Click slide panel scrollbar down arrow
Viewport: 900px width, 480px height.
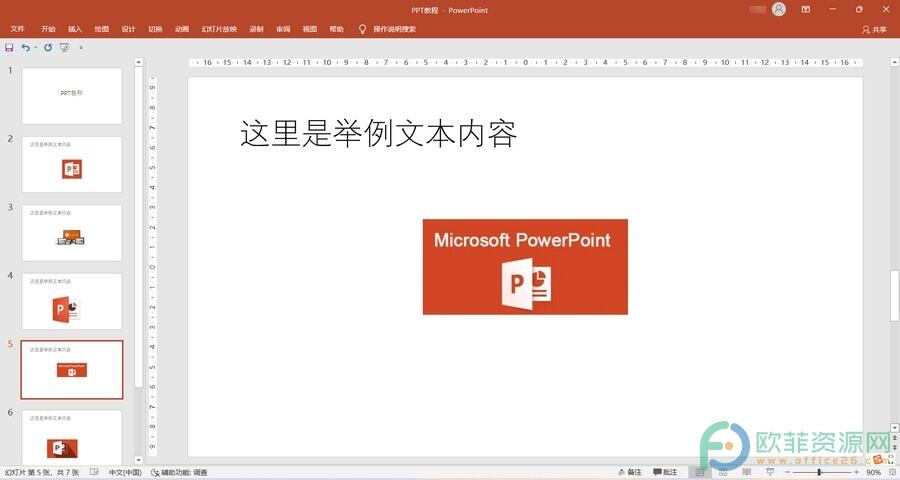138,460
